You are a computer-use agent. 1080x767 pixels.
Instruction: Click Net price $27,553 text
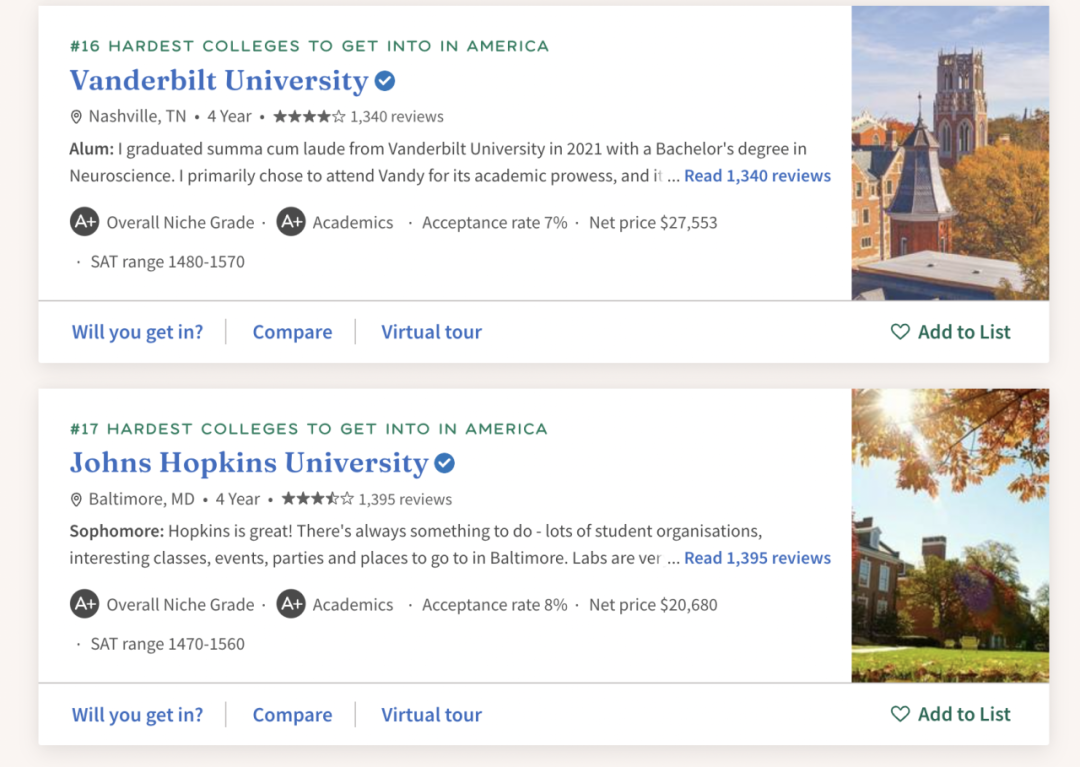[653, 222]
